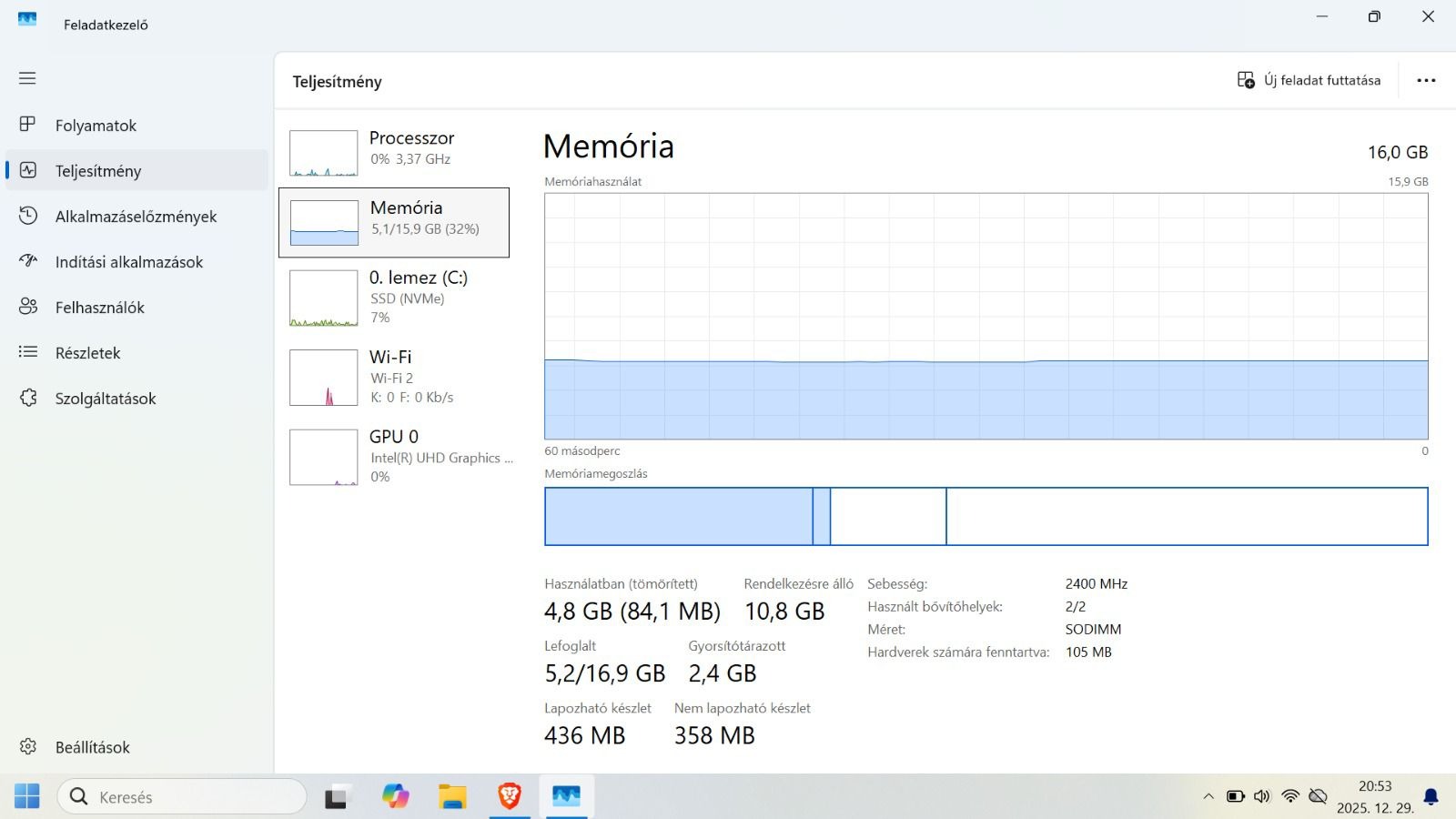Expand hidden system tray icons chevron
Viewport: 1456px width, 819px height.
(x=1208, y=797)
